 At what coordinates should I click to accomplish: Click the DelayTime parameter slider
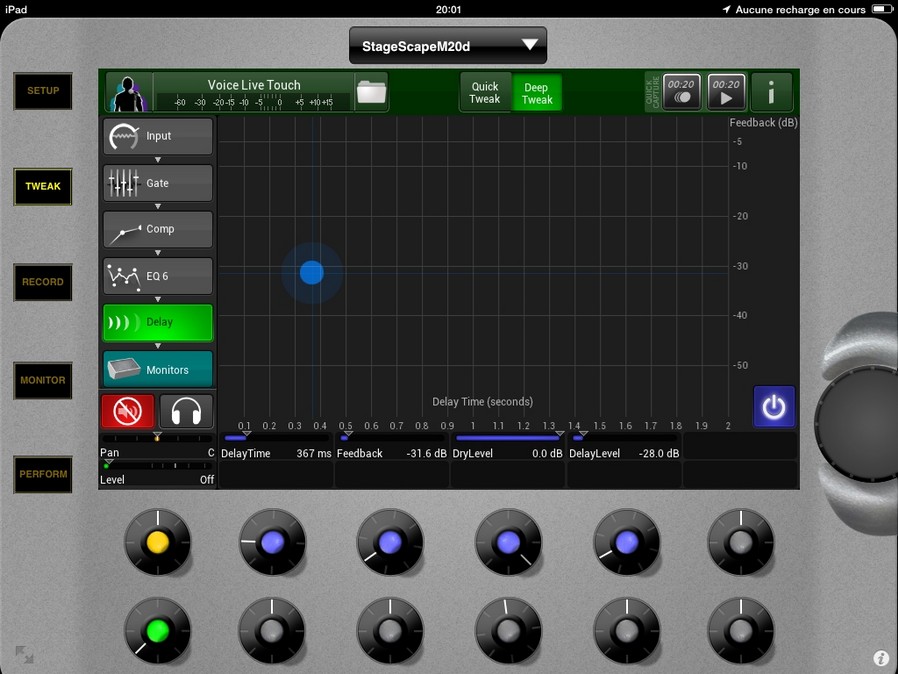click(x=275, y=438)
